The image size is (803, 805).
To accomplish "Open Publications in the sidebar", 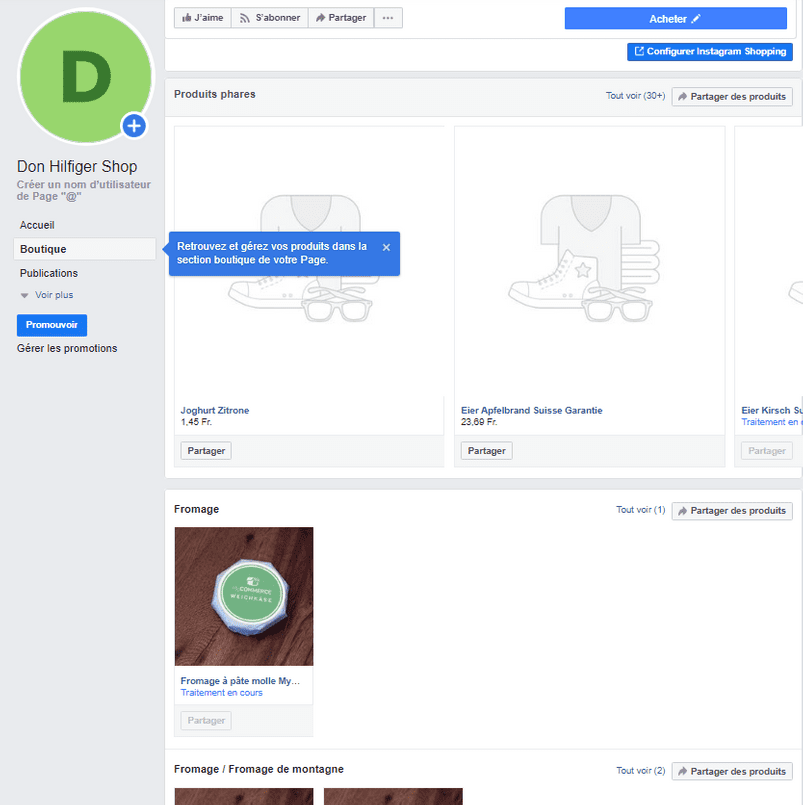I will coord(49,273).
